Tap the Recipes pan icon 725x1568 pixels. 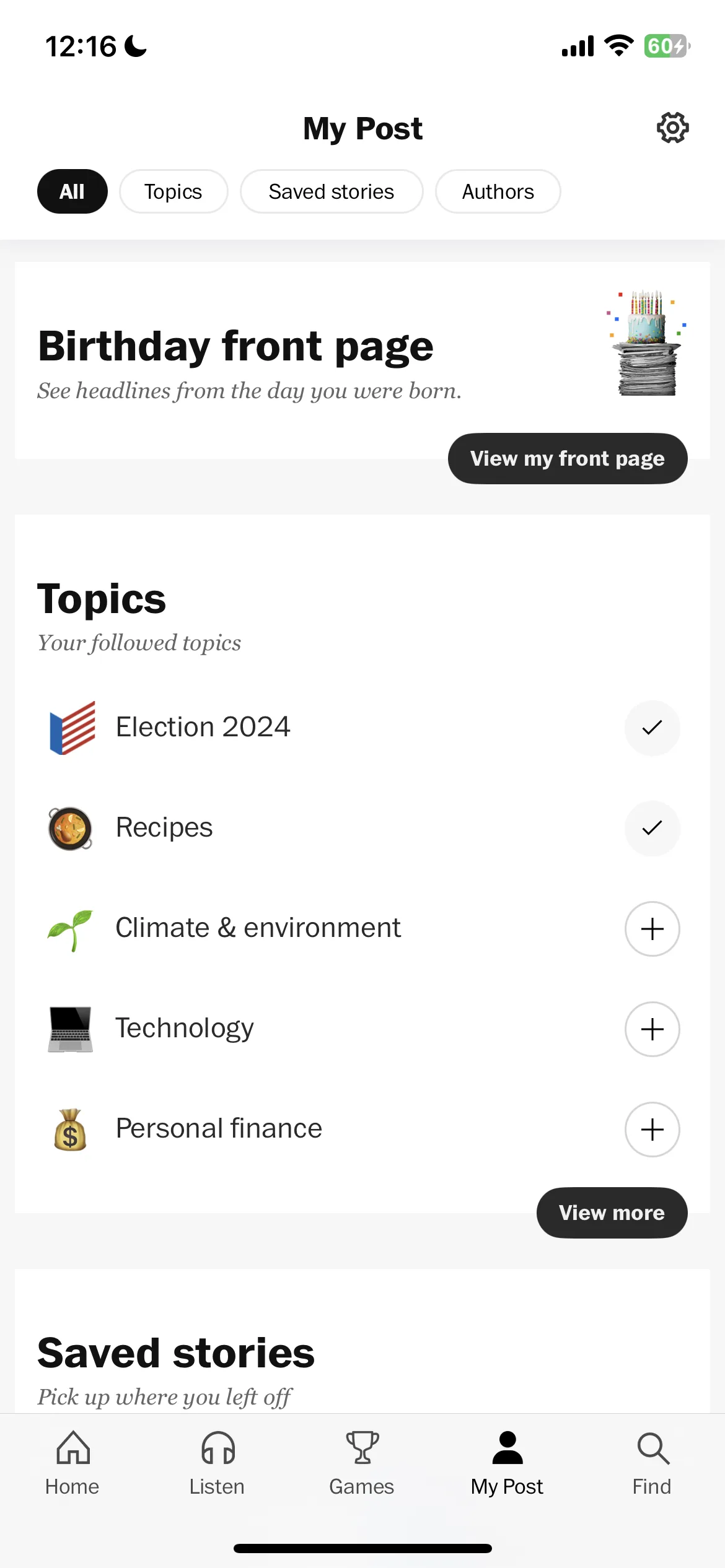pyautogui.click(x=71, y=829)
